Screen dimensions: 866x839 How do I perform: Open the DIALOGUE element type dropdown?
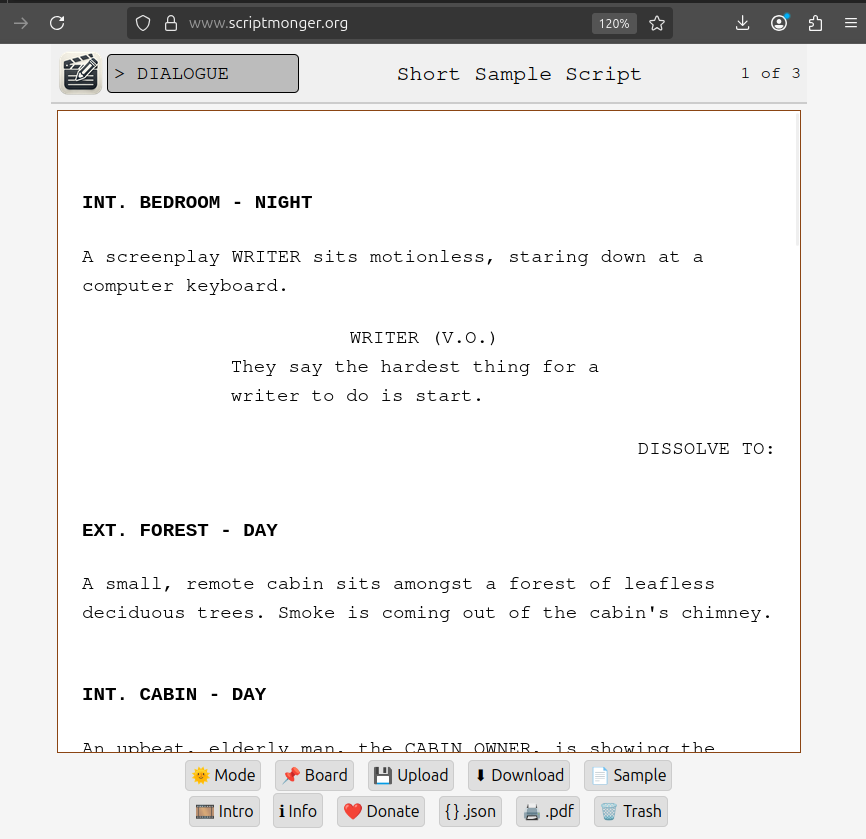click(203, 74)
